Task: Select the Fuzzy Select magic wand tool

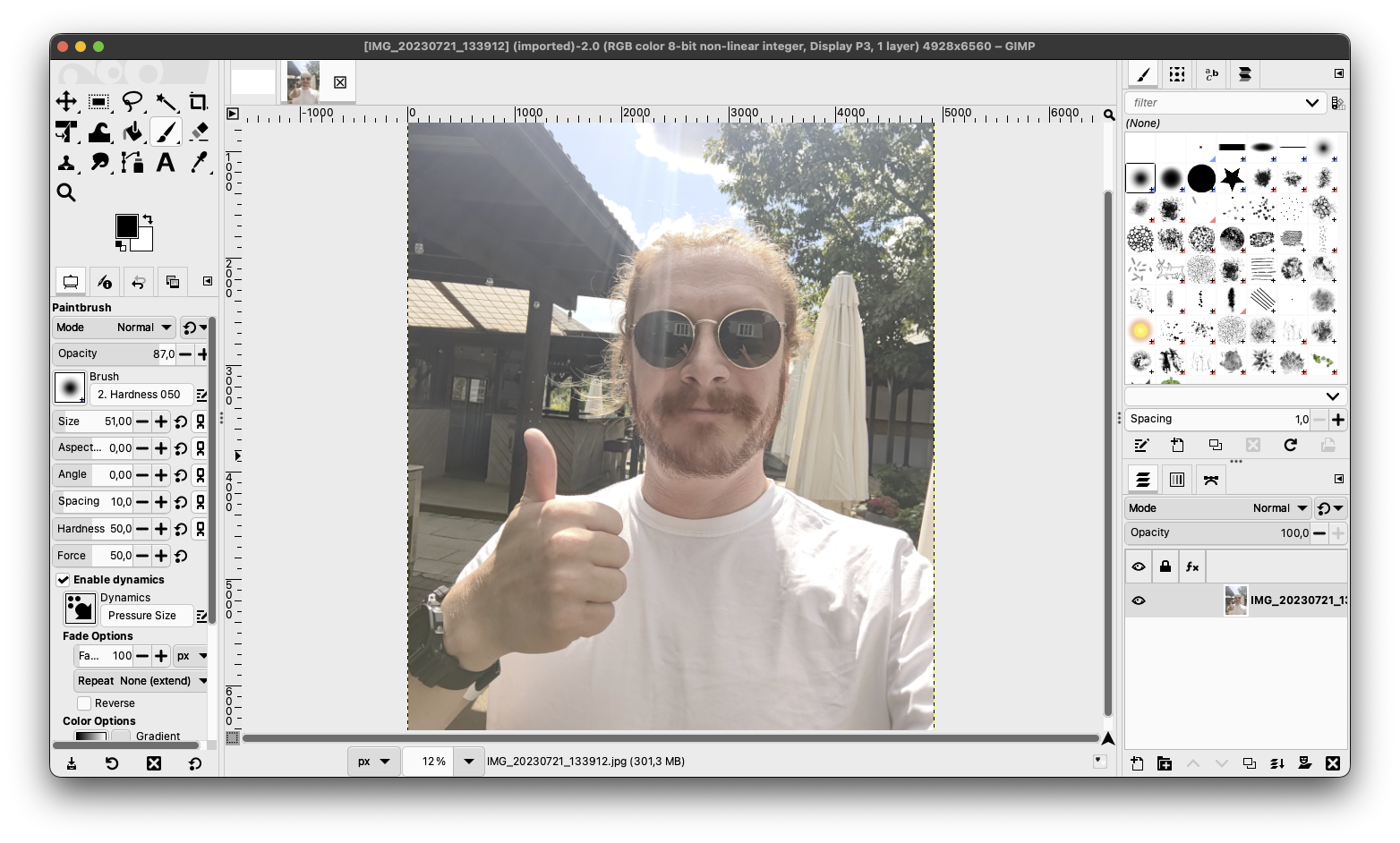Action: pos(166,101)
